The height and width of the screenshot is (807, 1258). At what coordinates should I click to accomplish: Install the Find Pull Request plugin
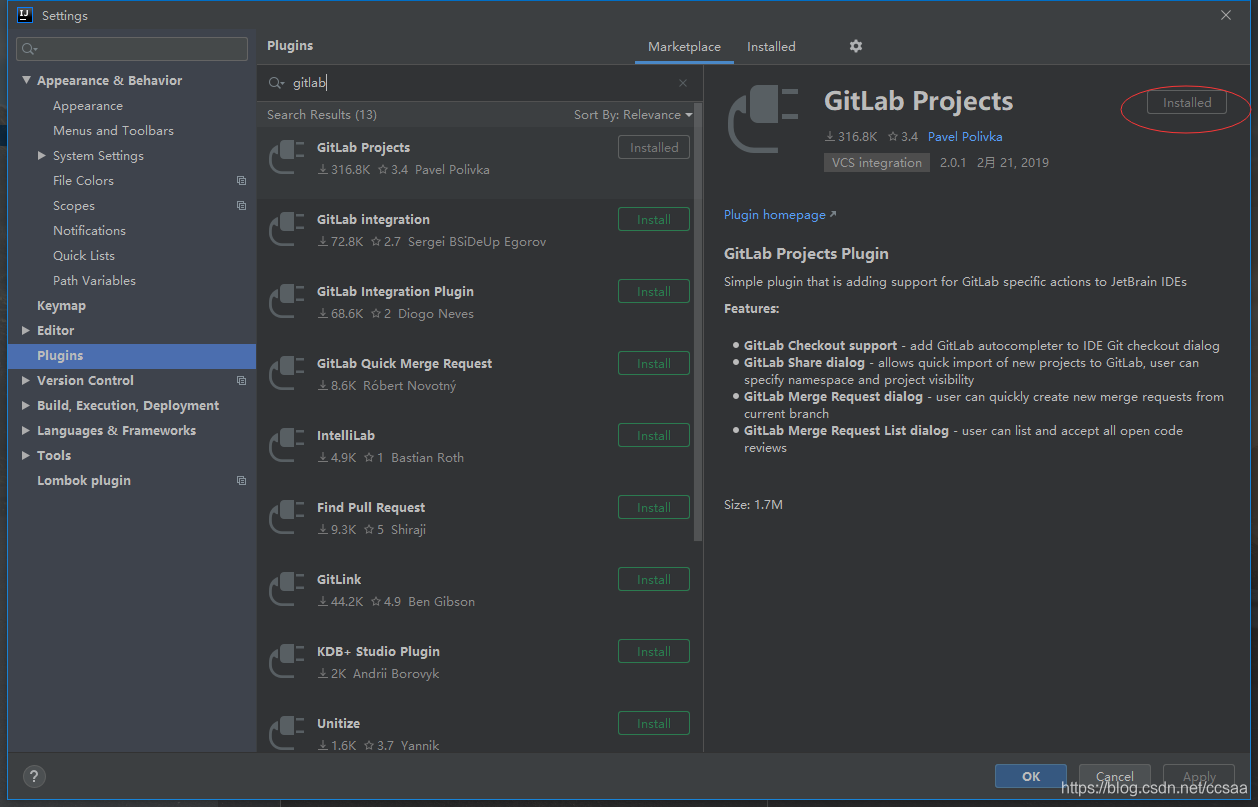pyautogui.click(x=654, y=508)
